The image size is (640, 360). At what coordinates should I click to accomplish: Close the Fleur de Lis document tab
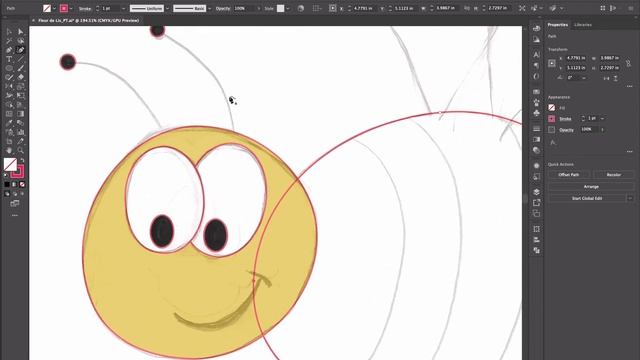point(33,20)
